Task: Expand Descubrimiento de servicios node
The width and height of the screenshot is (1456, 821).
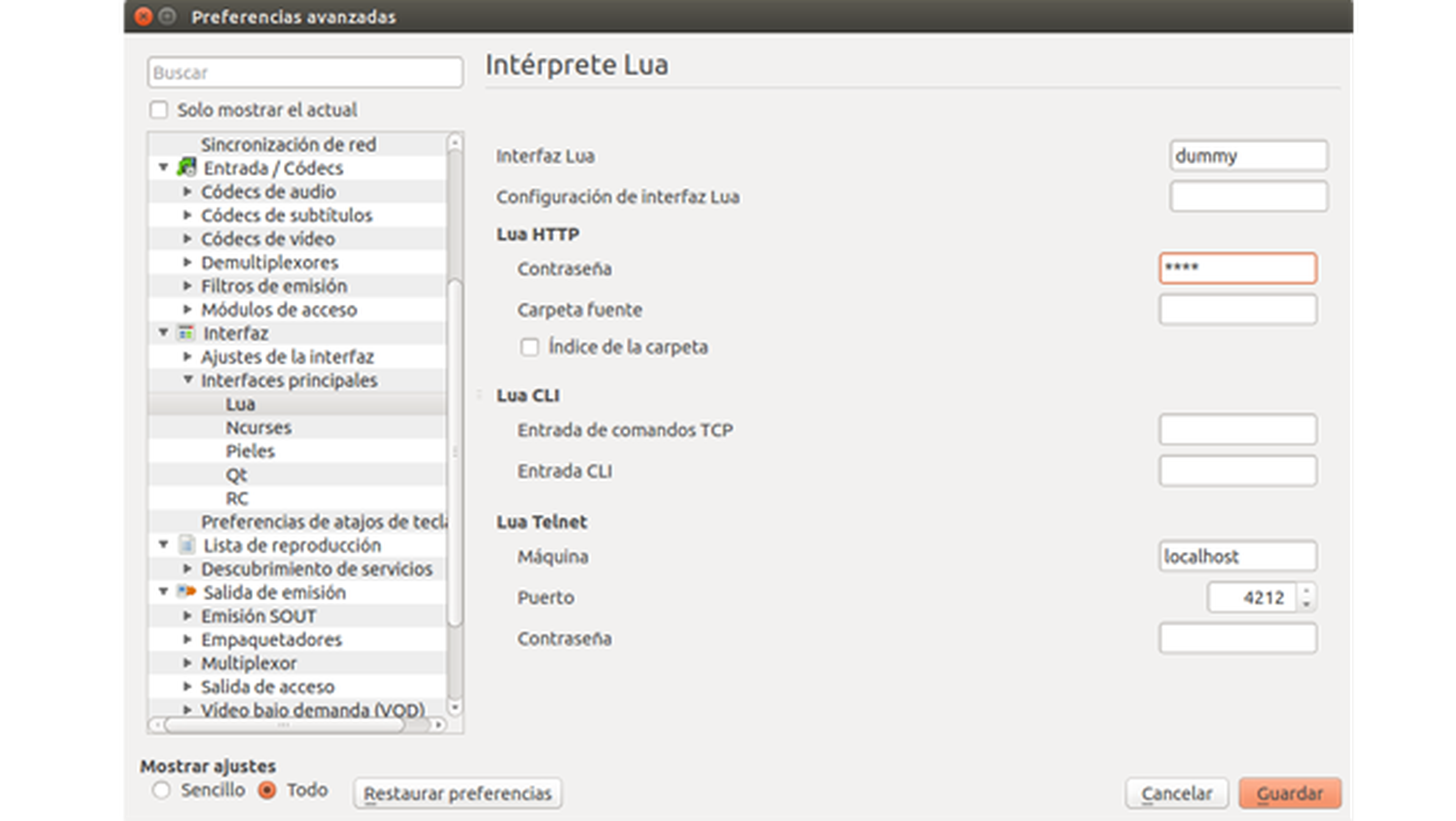Action: pos(187,569)
